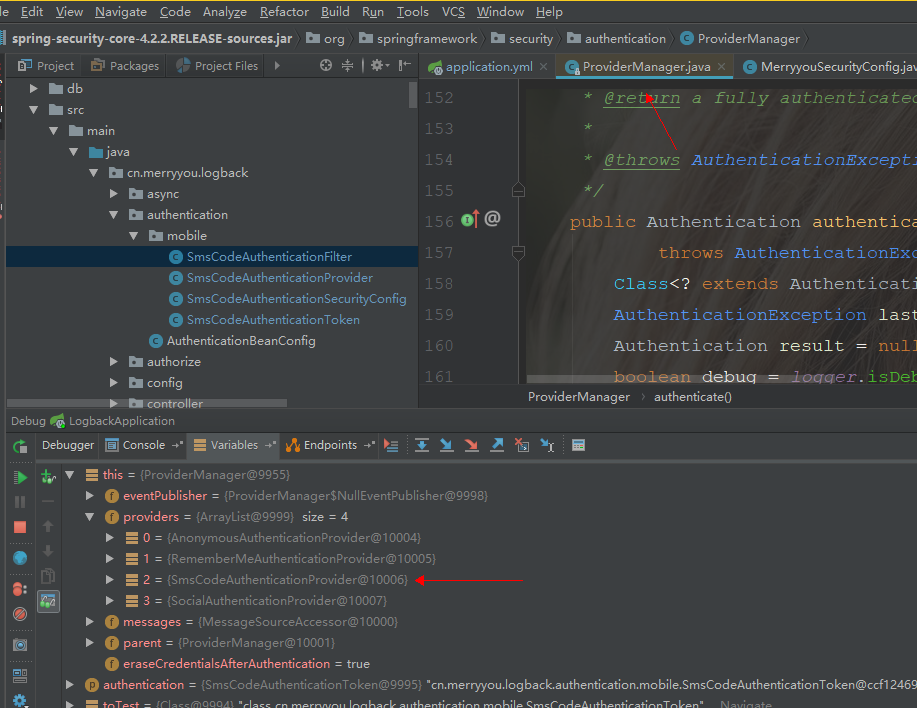Click Run to Cursor icon
The image size is (917, 708).
[x=547, y=445]
